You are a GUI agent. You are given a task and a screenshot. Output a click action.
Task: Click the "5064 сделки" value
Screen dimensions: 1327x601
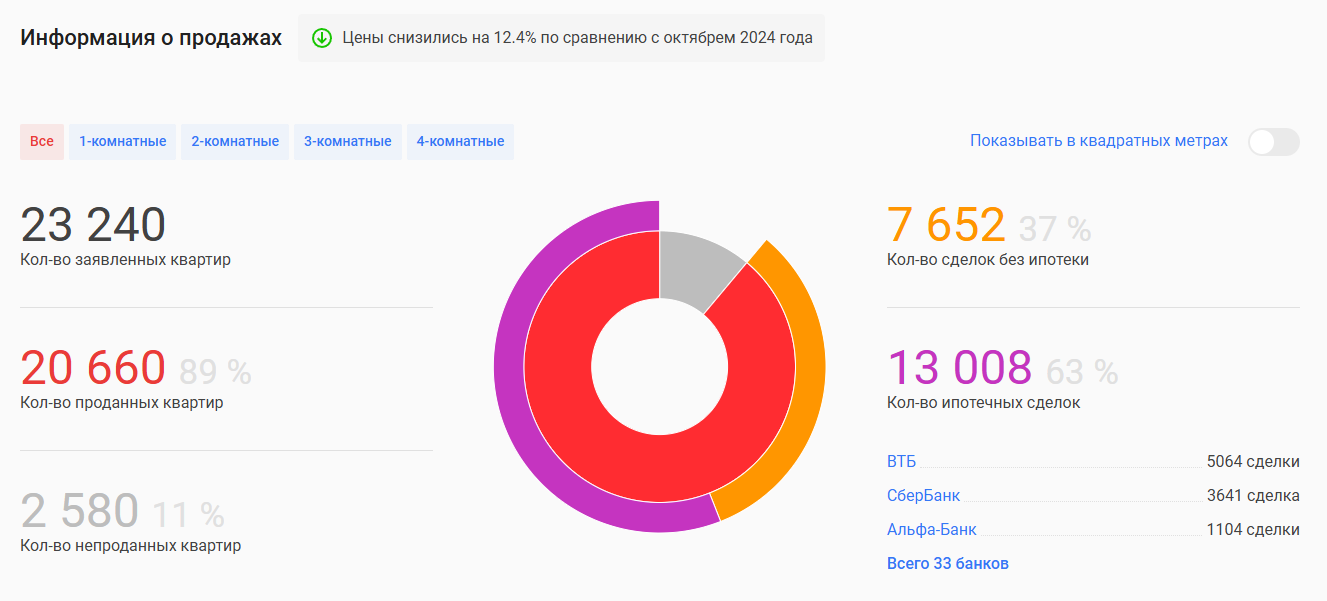click(1253, 462)
